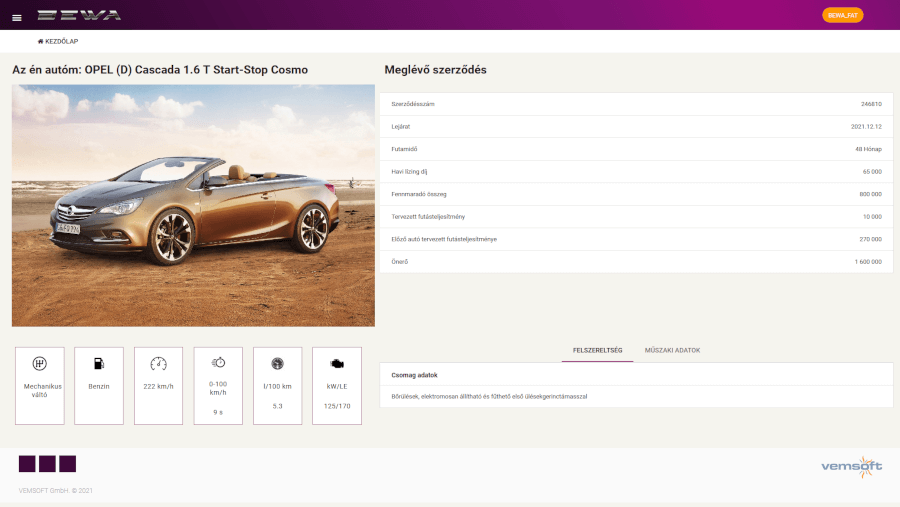Select the 222 km/h value
The height and width of the screenshot is (507, 900).
coord(158,386)
